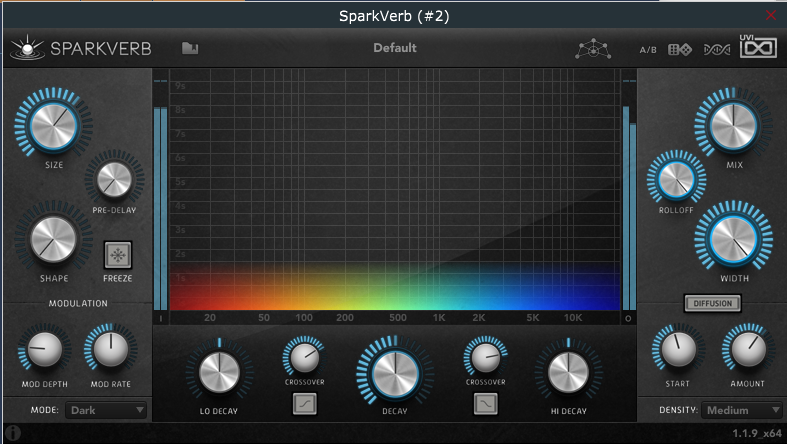Viewport: 787px width, 444px height.
Task: Open the Preset Voyager network icon
Action: coord(593,49)
